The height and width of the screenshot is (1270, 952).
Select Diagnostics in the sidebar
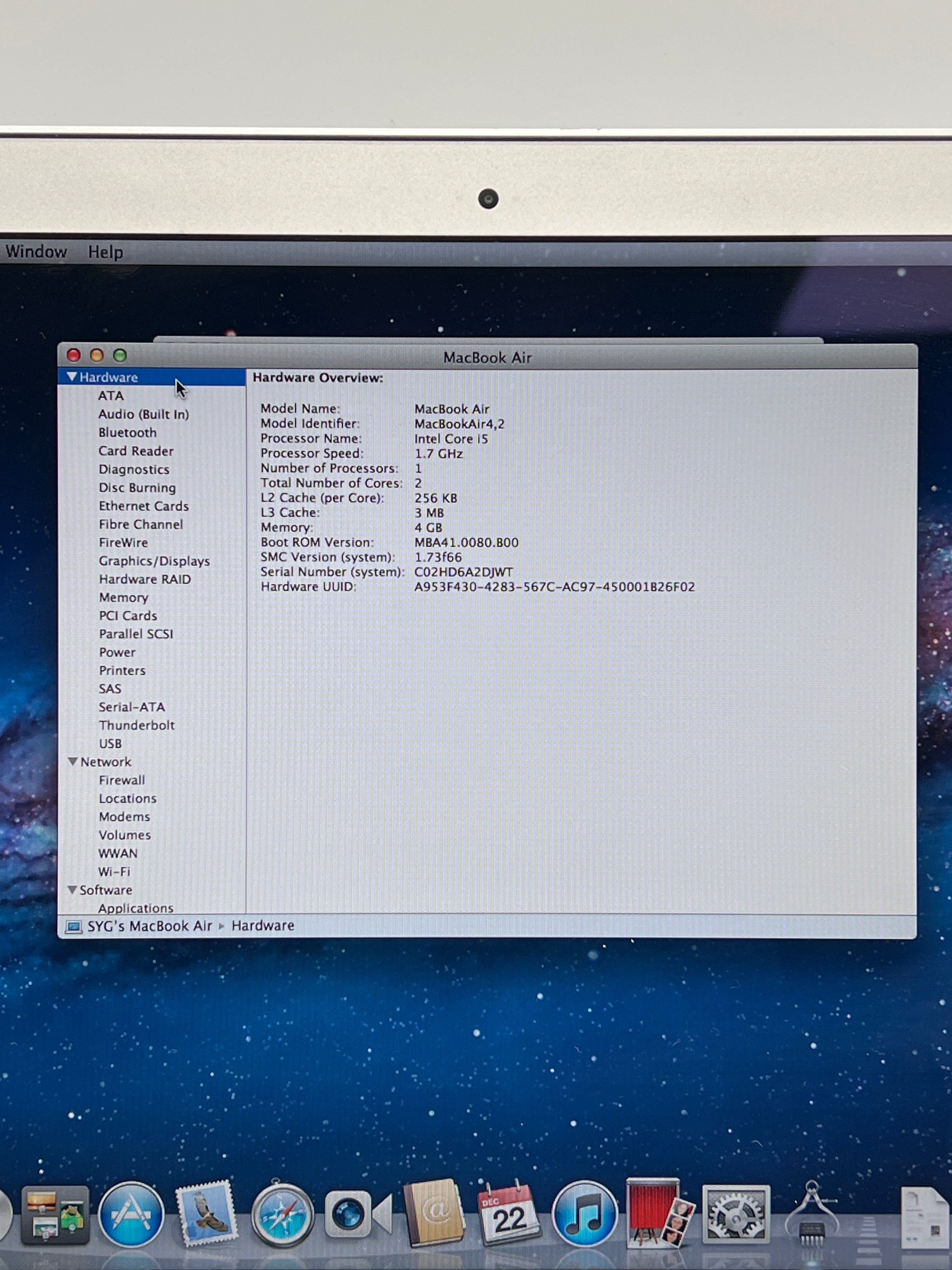coord(134,469)
